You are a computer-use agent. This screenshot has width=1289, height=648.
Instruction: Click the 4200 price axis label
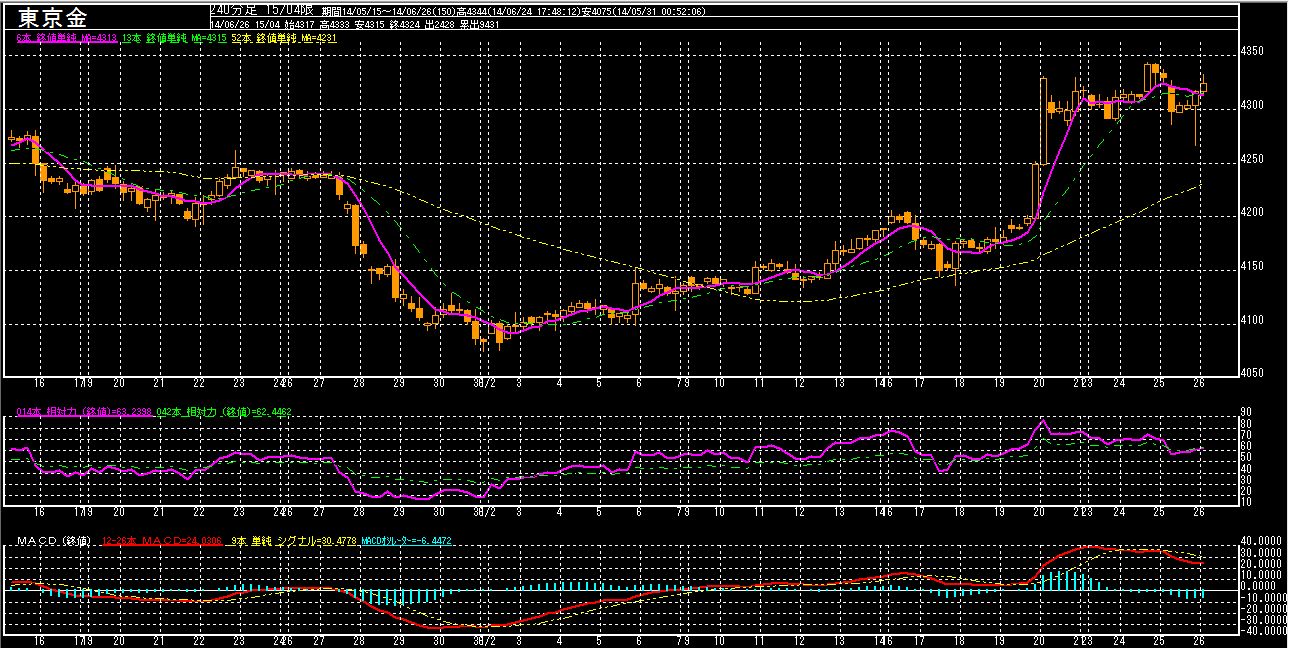coord(1253,212)
